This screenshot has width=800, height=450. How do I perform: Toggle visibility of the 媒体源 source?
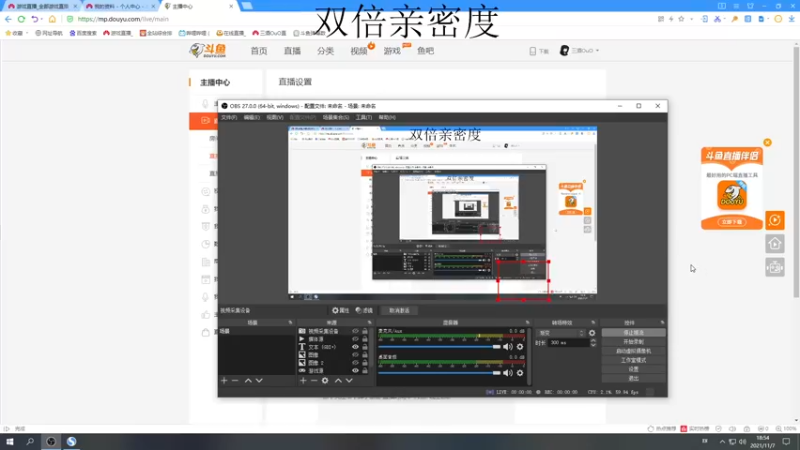click(355, 339)
